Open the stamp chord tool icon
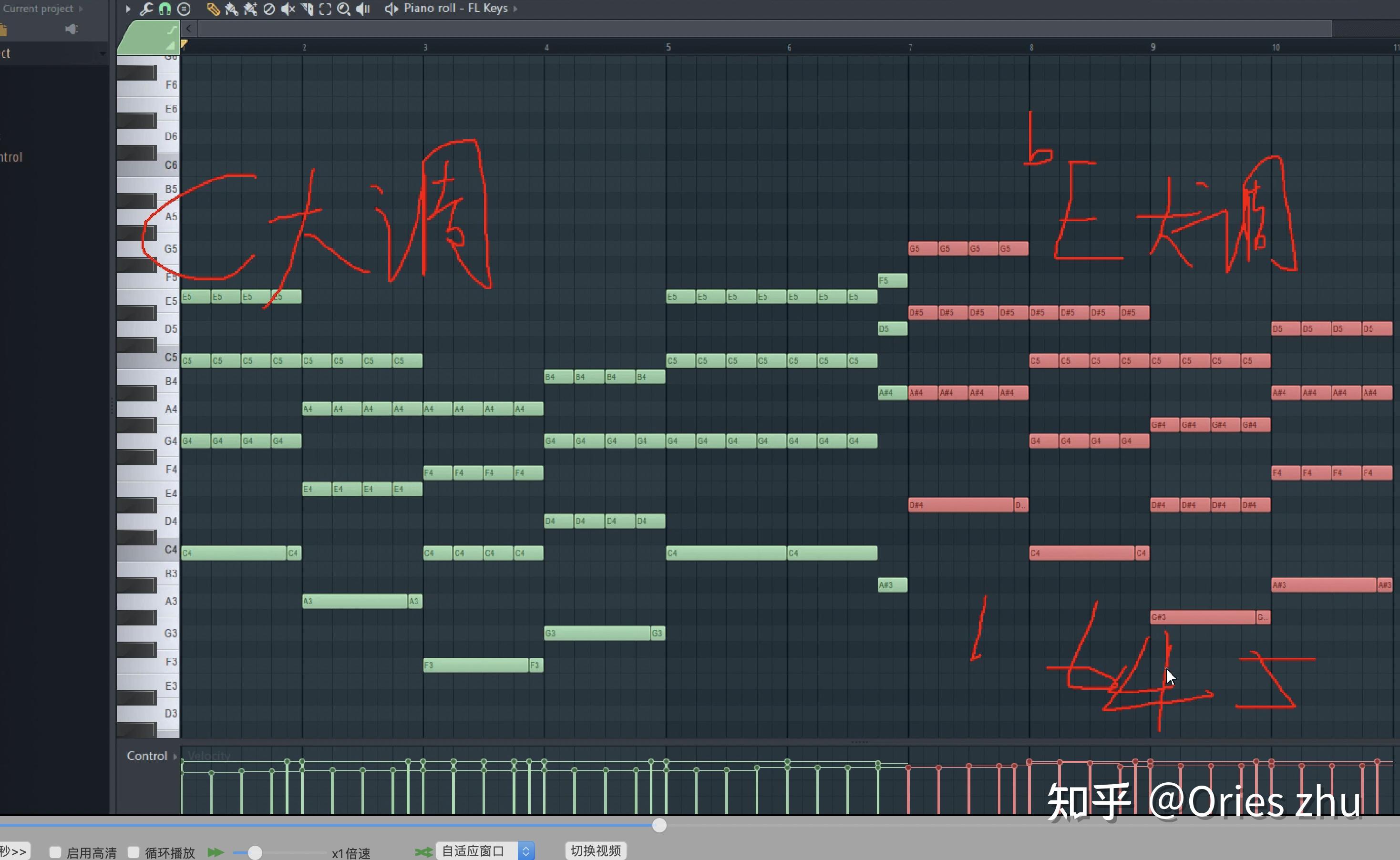The width and height of the screenshot is (1400, 860). click(184, 9)
